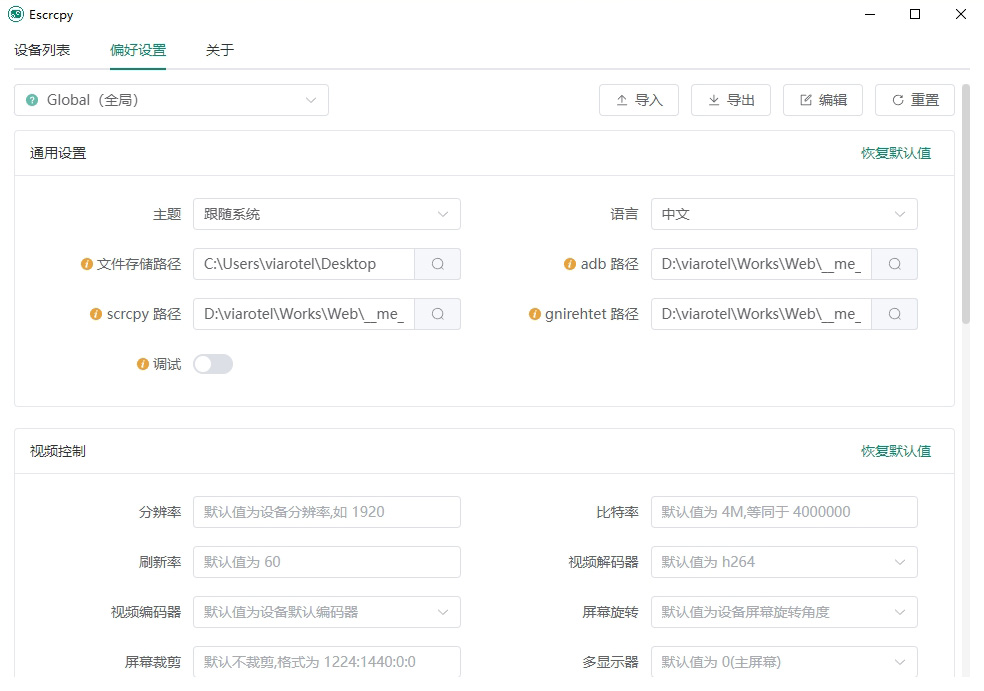Restore defaults for 通用设置 section

pos(896,153)
